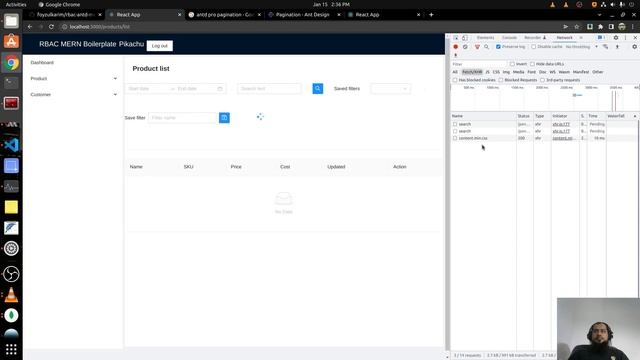Open the Saved filters dropdown

(391, 89)
